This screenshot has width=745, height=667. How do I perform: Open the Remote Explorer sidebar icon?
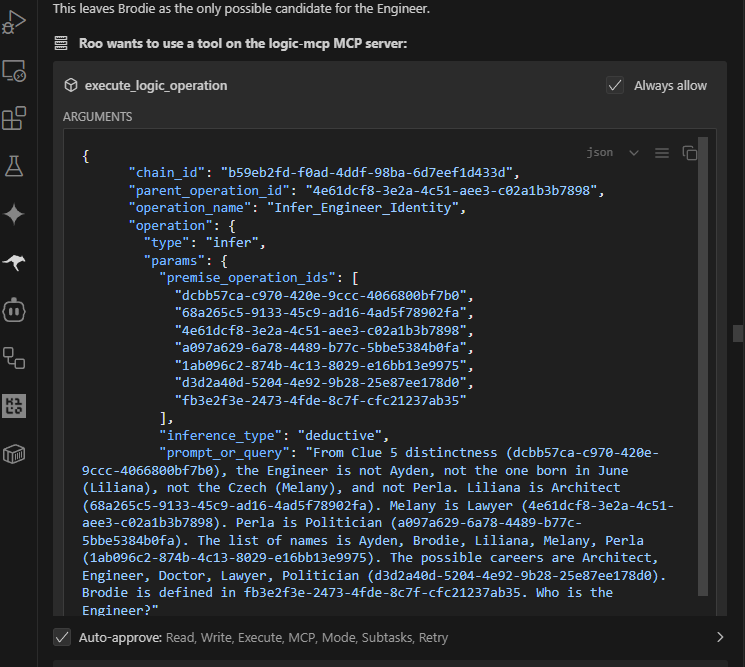pyautogui.click(x=14, y=71)
